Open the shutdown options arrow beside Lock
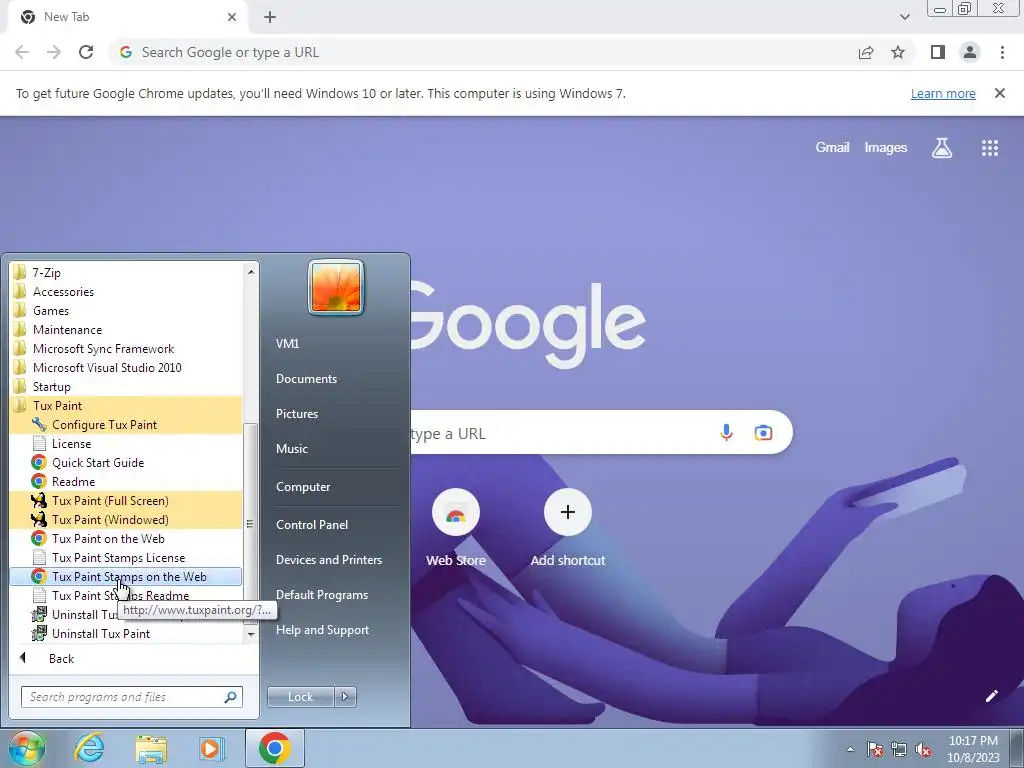Screen dimensions: 1024x768 [345, 697]
